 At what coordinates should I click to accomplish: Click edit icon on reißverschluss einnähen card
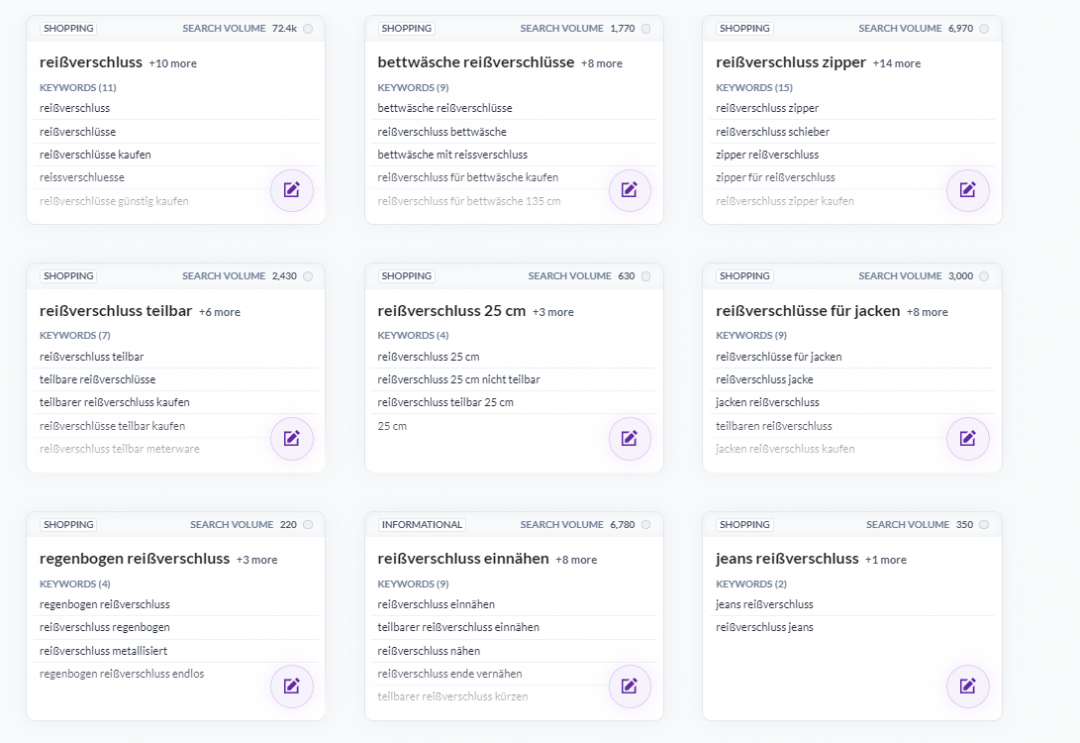[629, 686]
